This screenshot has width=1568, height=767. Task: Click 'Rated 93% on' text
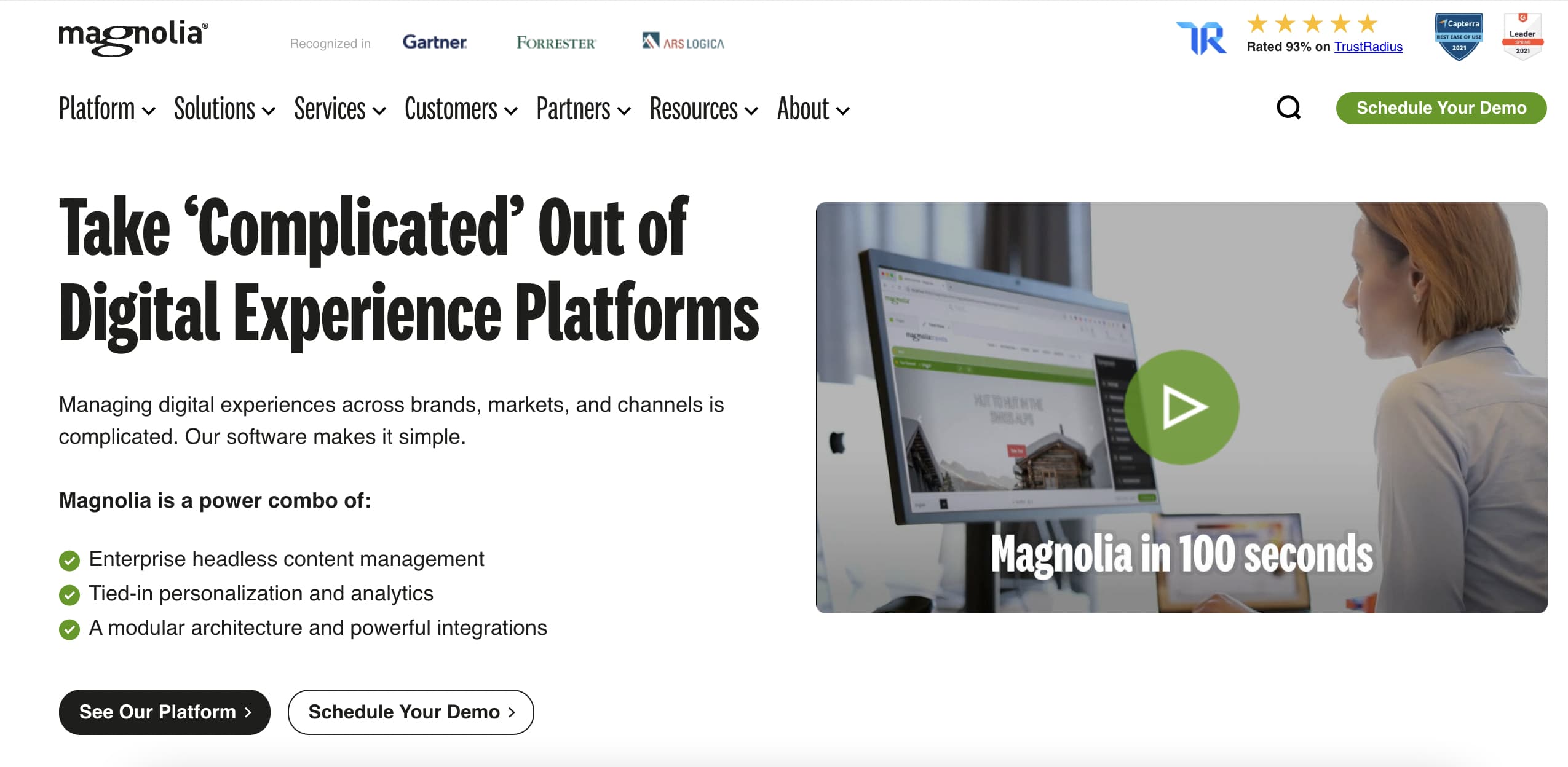1288,47
